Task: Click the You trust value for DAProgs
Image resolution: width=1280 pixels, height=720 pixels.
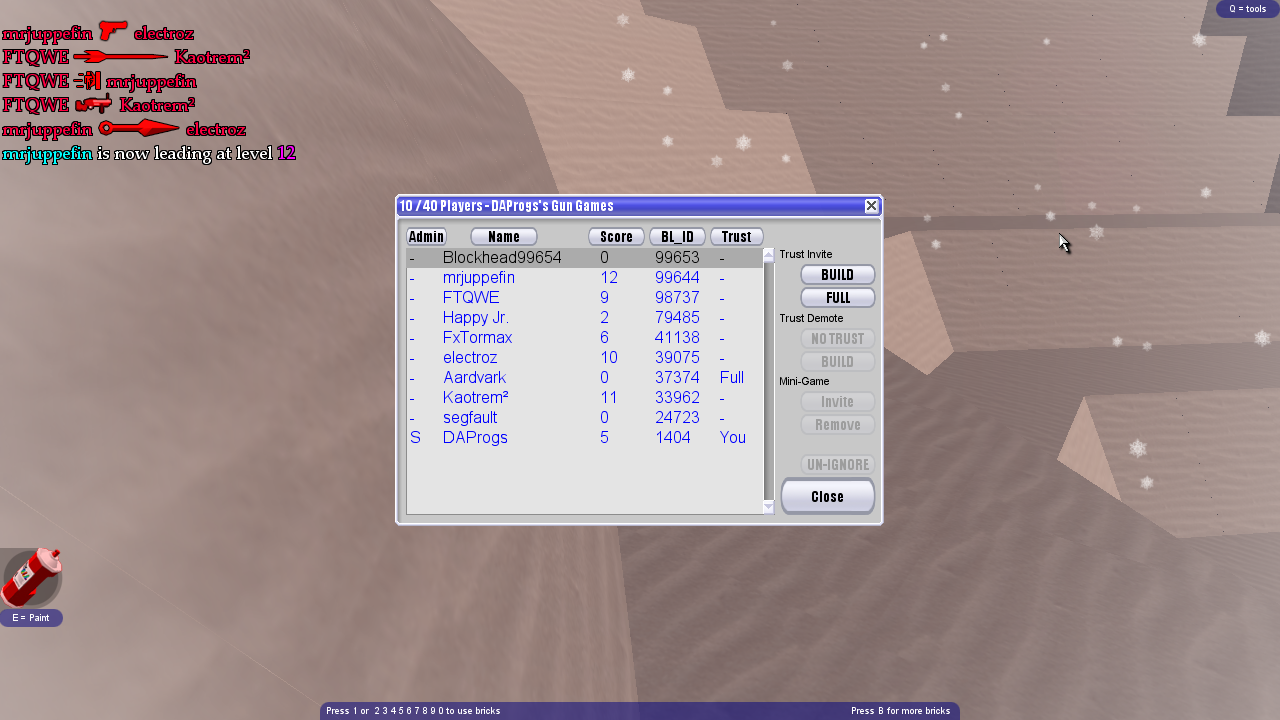Action: point(733,438)
